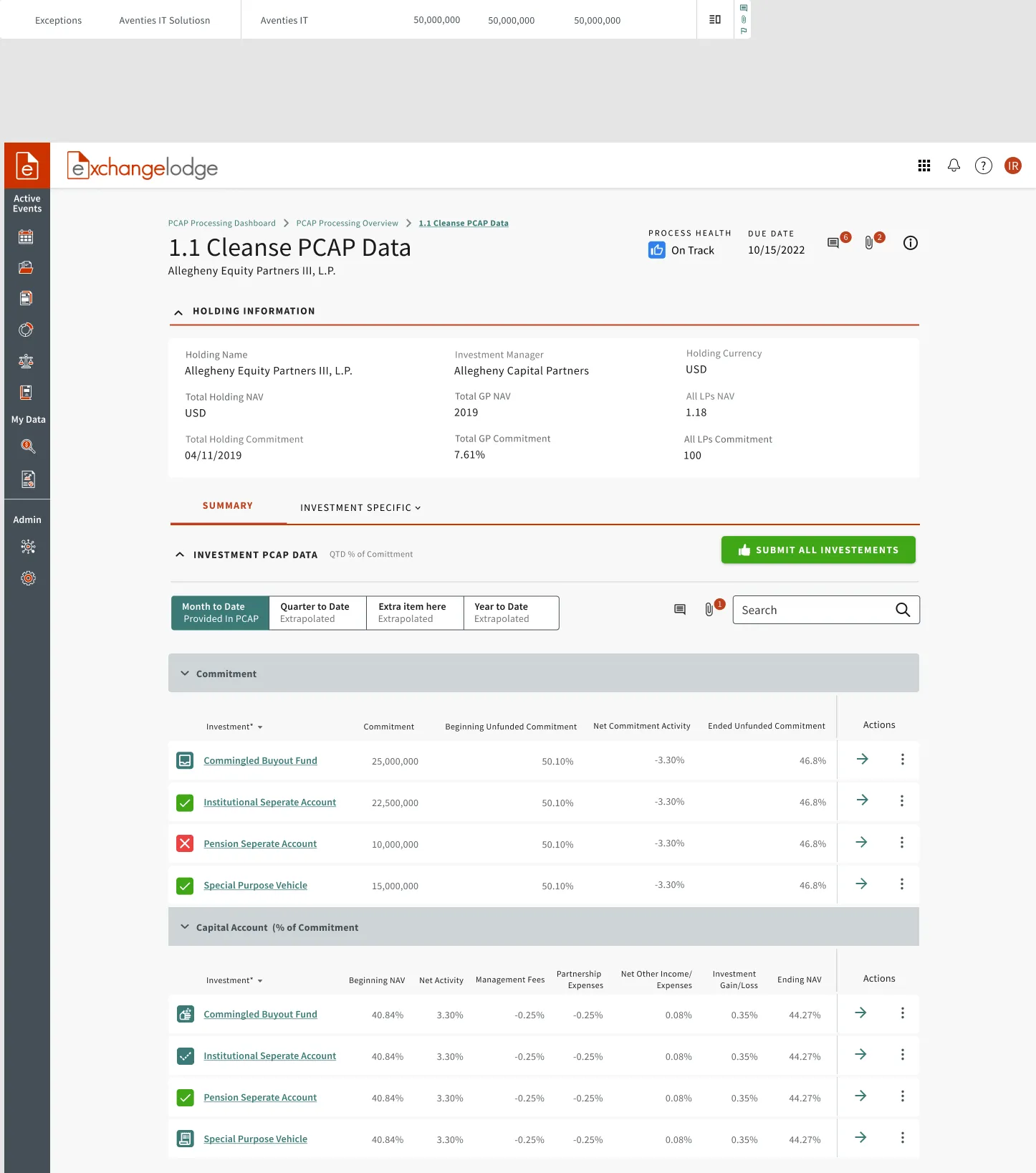
Task: Open the report document icon under My Data
Action: pos(28,479)
